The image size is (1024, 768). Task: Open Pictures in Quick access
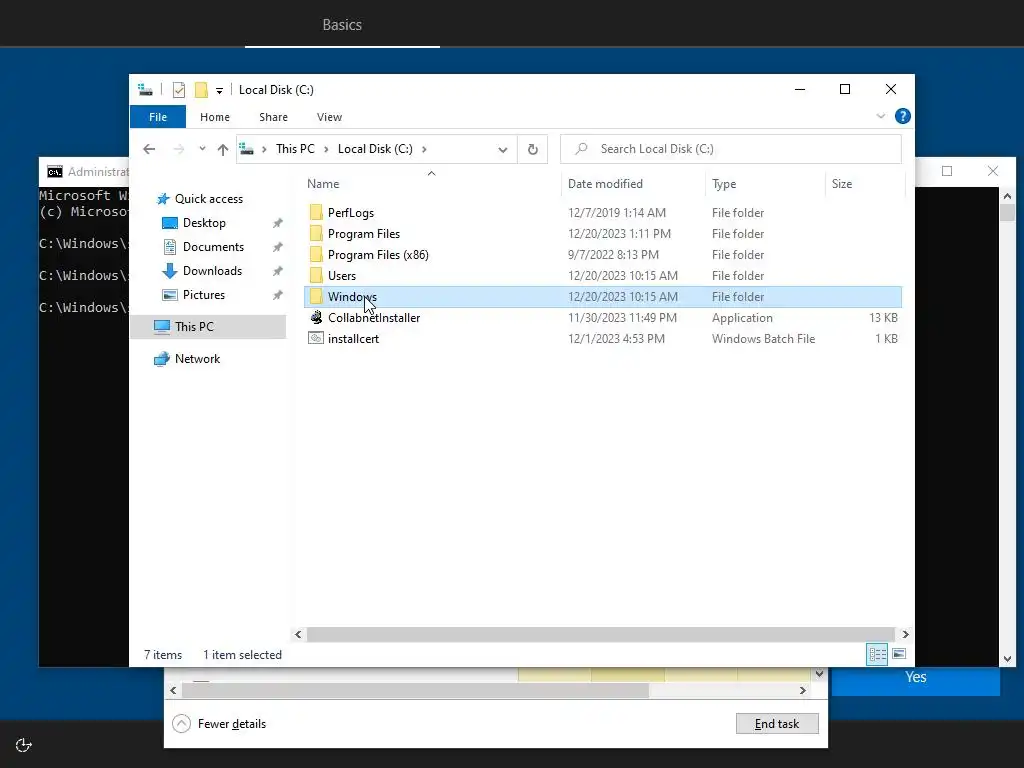coord(204,295)
